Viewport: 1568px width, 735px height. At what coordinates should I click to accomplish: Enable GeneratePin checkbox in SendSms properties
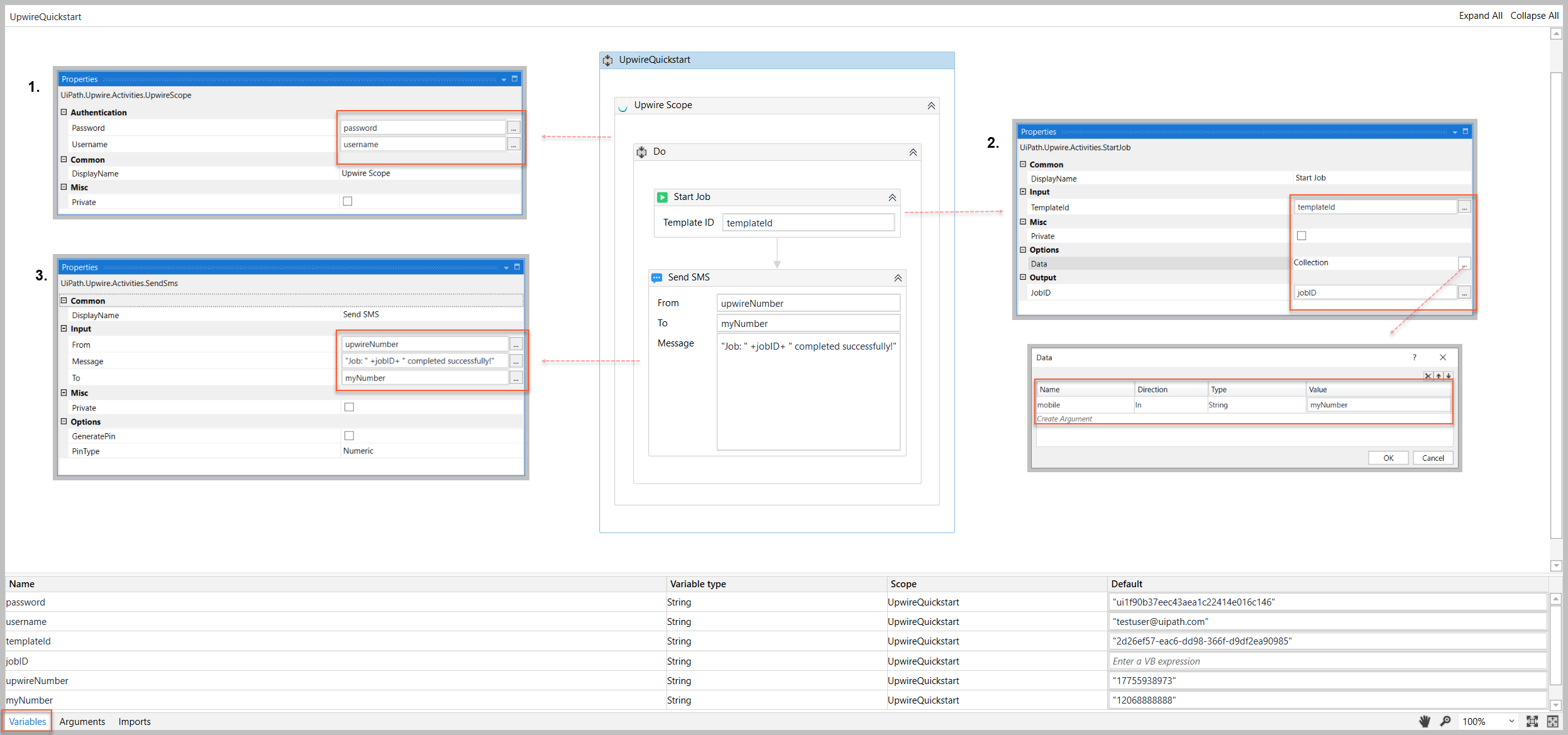pyautogui.click(x=350, y=436)
